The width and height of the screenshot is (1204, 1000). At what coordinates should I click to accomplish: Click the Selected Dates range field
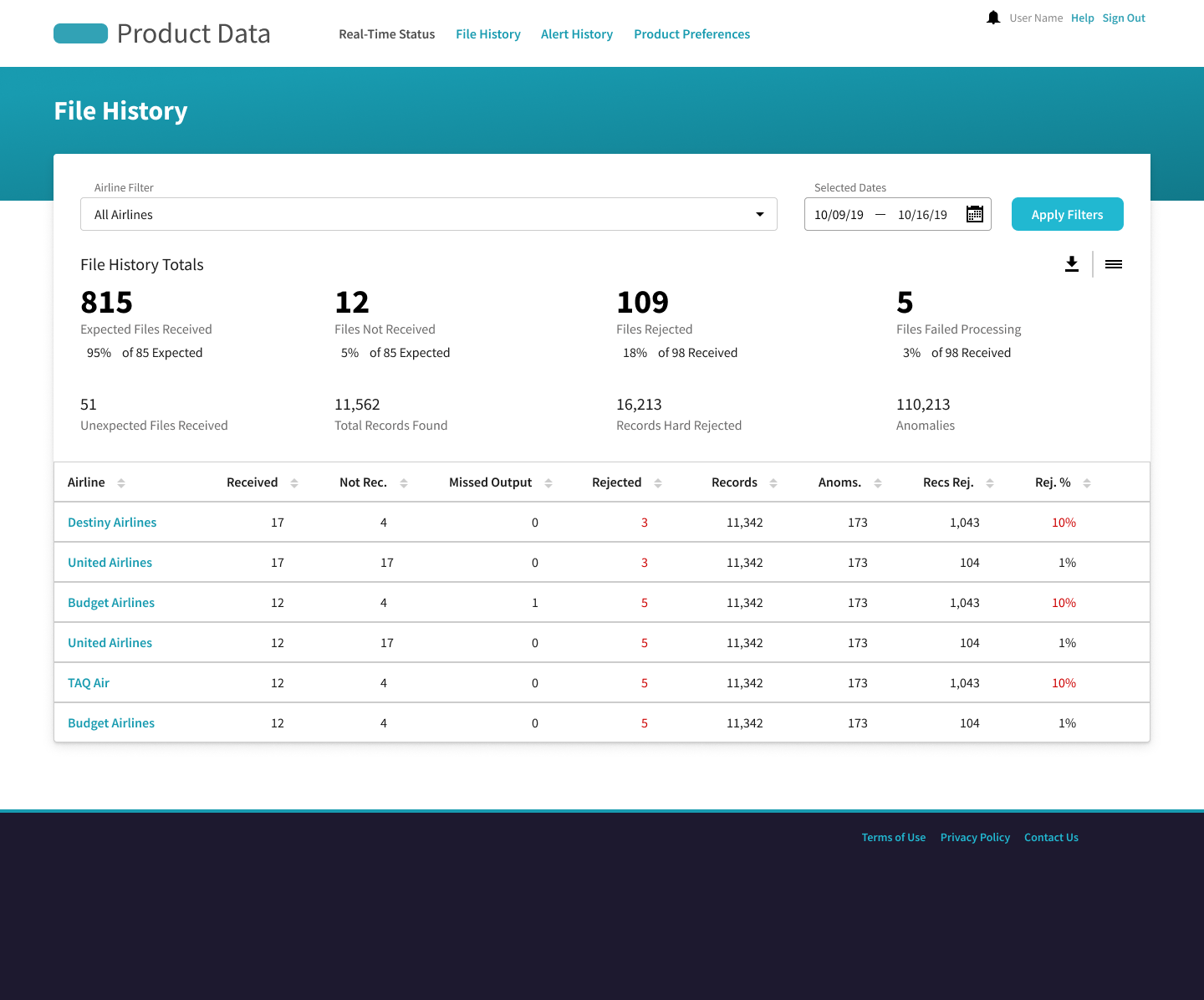click(x=898, y=214)
